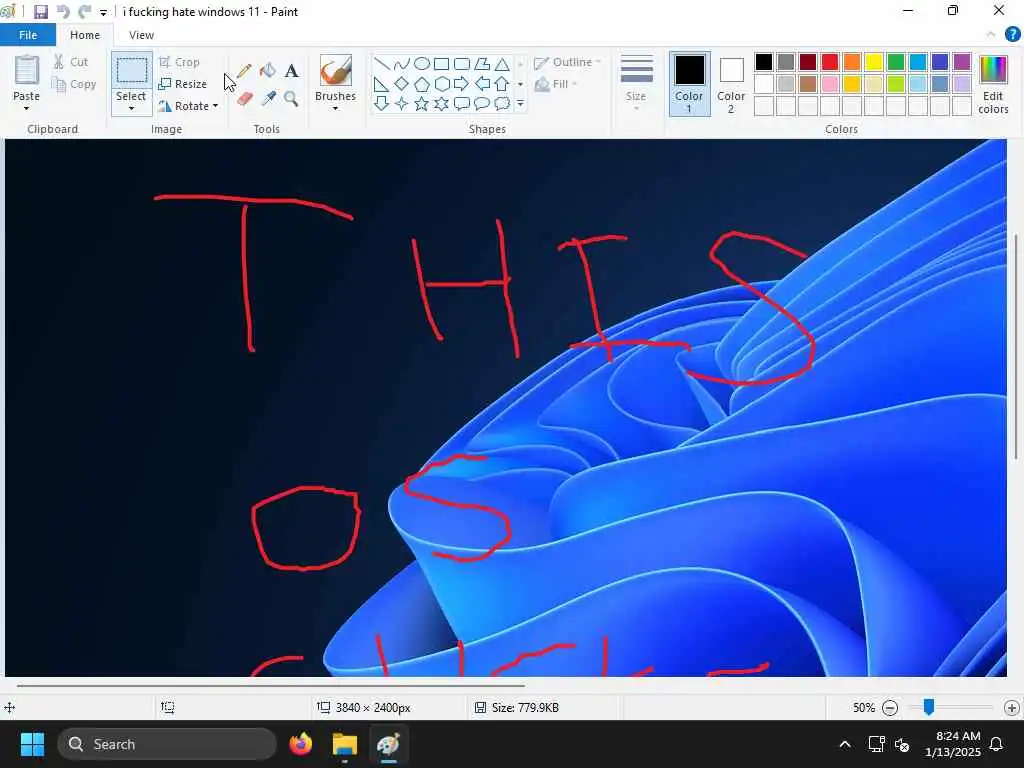Image resolution: width=1024 pixels, height=768 pixels.
Task: Choose the Up arrow shape
Action: (x=502, y=84)
